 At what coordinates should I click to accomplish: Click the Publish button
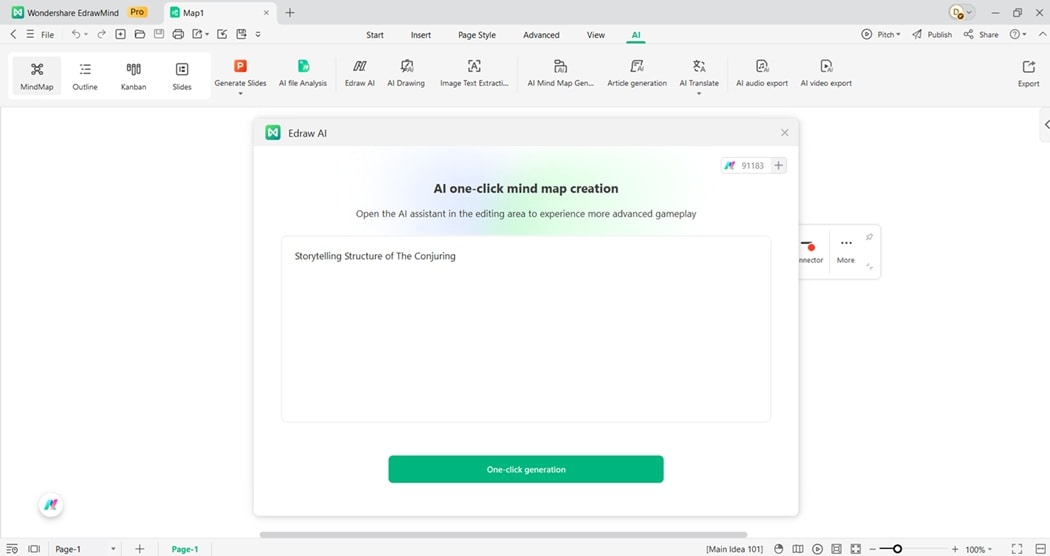point(931,34)
